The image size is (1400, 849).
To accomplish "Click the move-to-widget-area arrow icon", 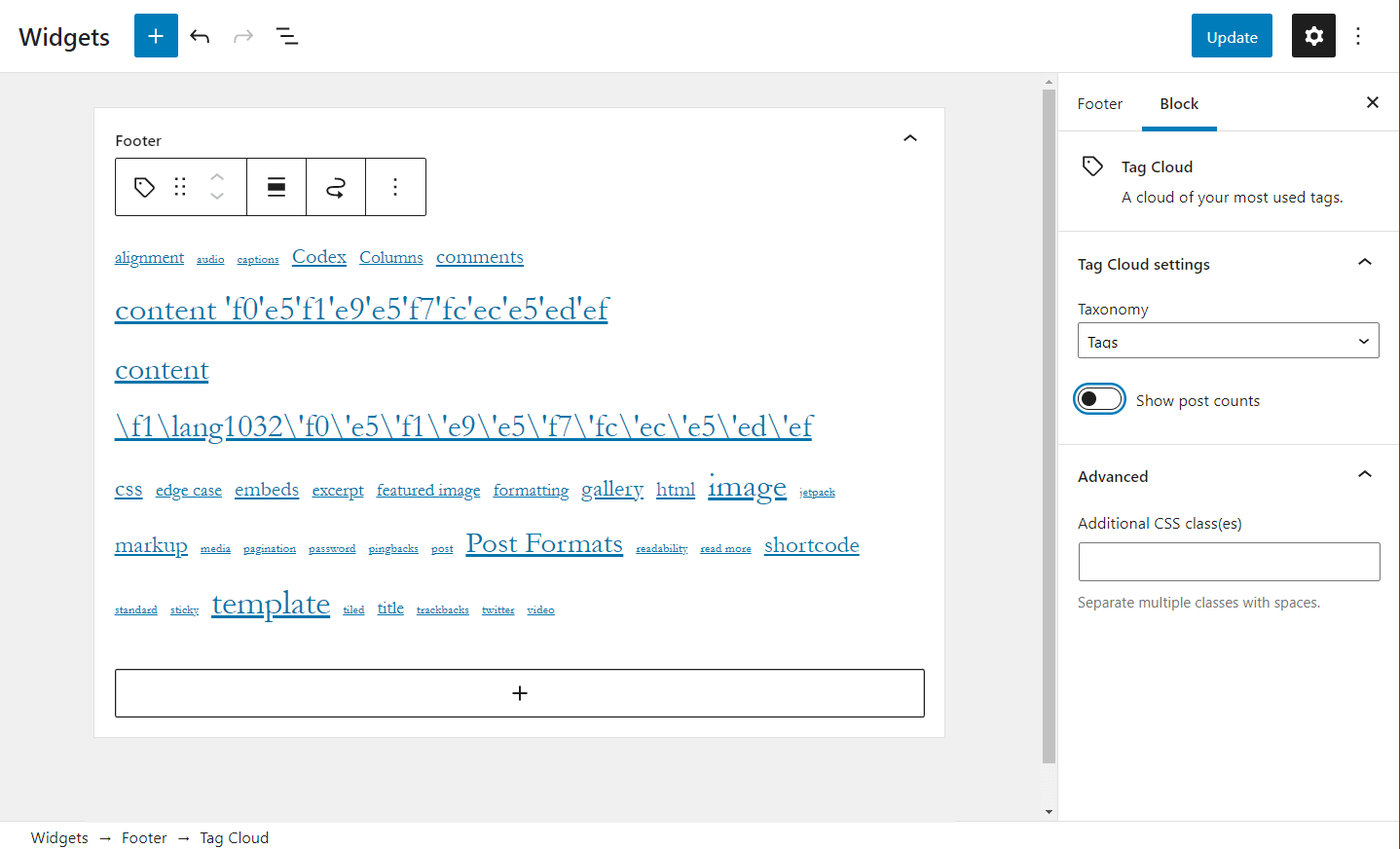I will click(335, 186).
